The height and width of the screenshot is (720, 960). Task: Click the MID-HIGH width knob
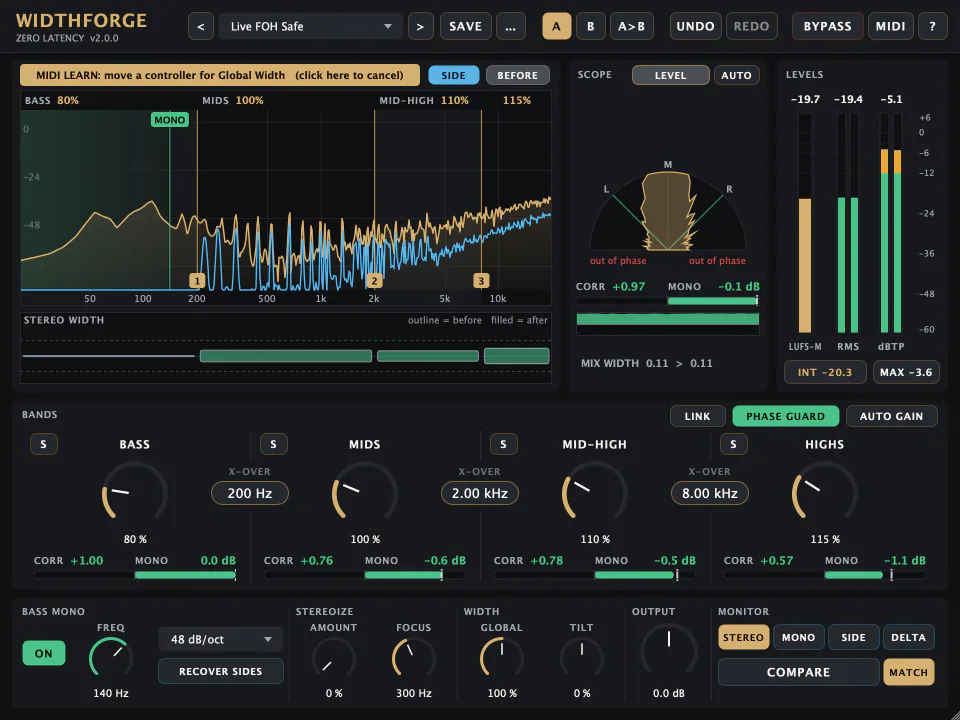coord(595,493)
